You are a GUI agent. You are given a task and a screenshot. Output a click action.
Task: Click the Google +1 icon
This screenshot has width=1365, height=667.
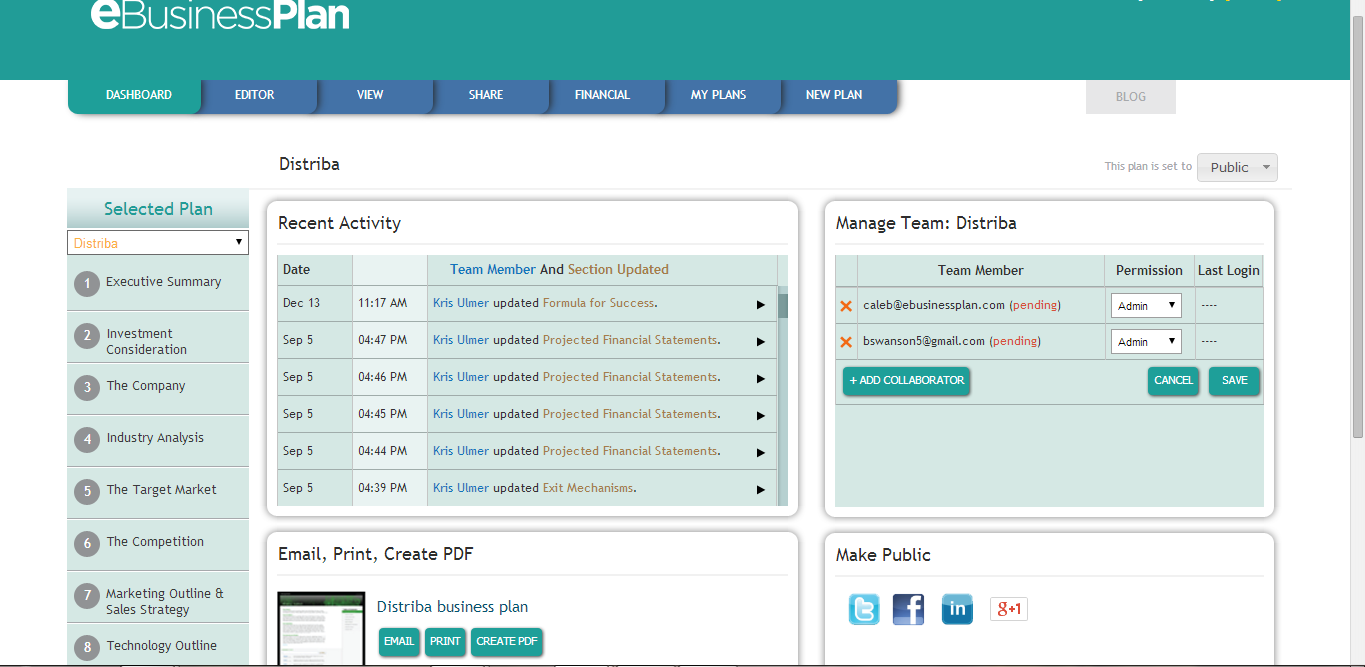point(1008,609)
